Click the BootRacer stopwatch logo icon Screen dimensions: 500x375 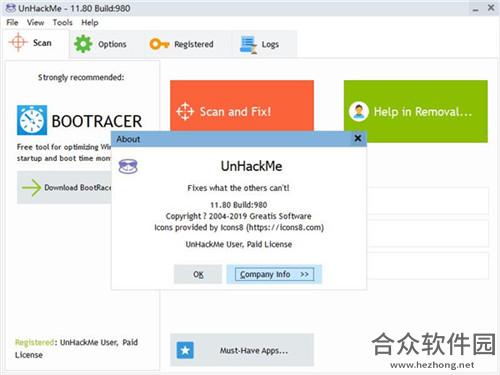[32, 120]
